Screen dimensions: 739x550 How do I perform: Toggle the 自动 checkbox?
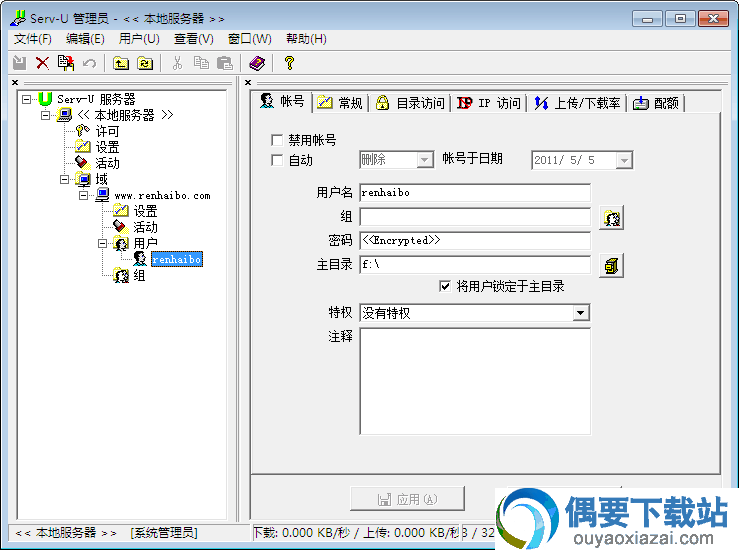(277, 160)
